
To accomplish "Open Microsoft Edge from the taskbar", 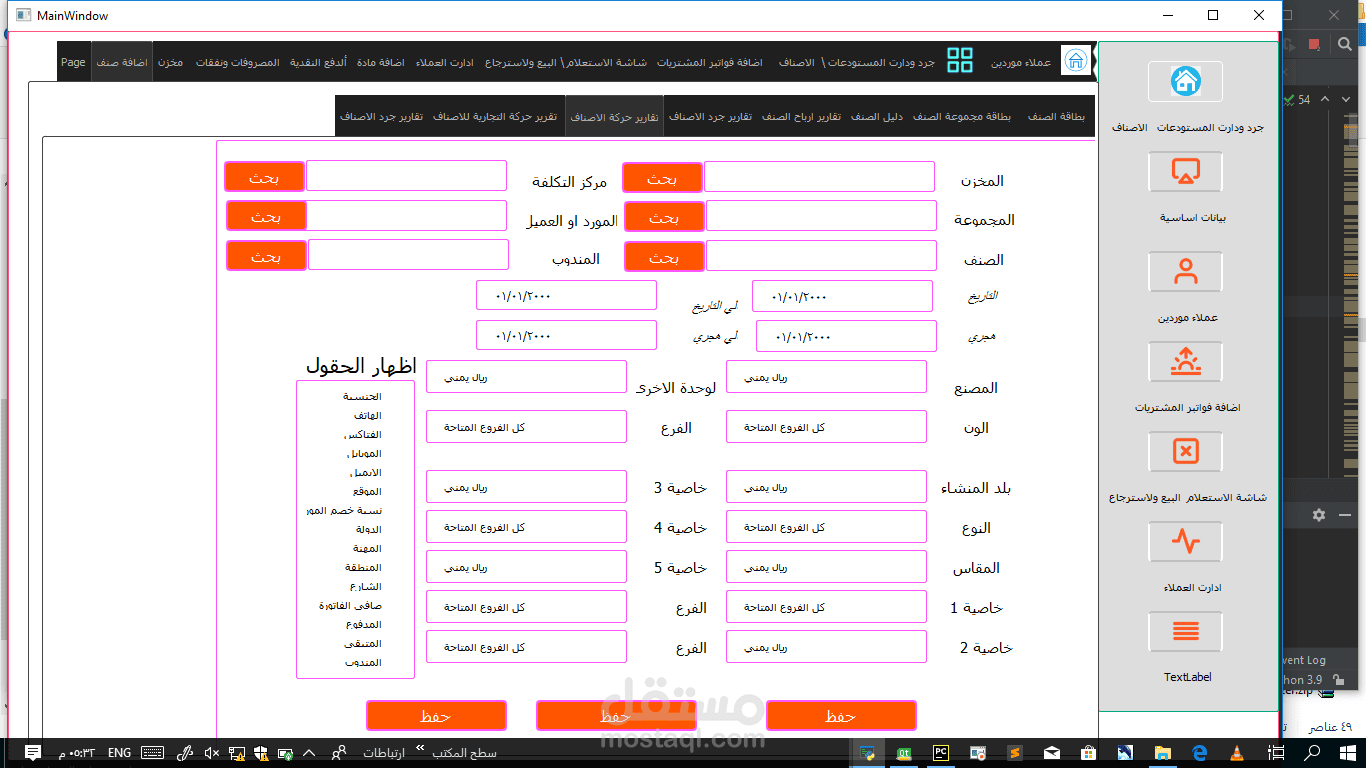I will pyautogui.click(x=1199, y=753).
